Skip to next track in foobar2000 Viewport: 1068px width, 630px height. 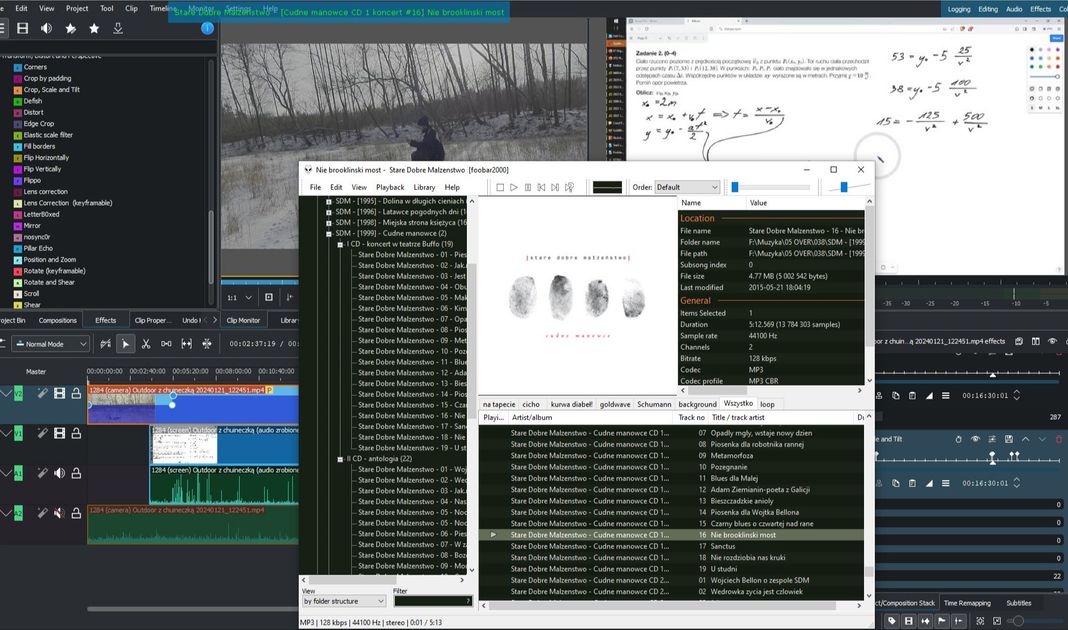click(x=555, y=187)
